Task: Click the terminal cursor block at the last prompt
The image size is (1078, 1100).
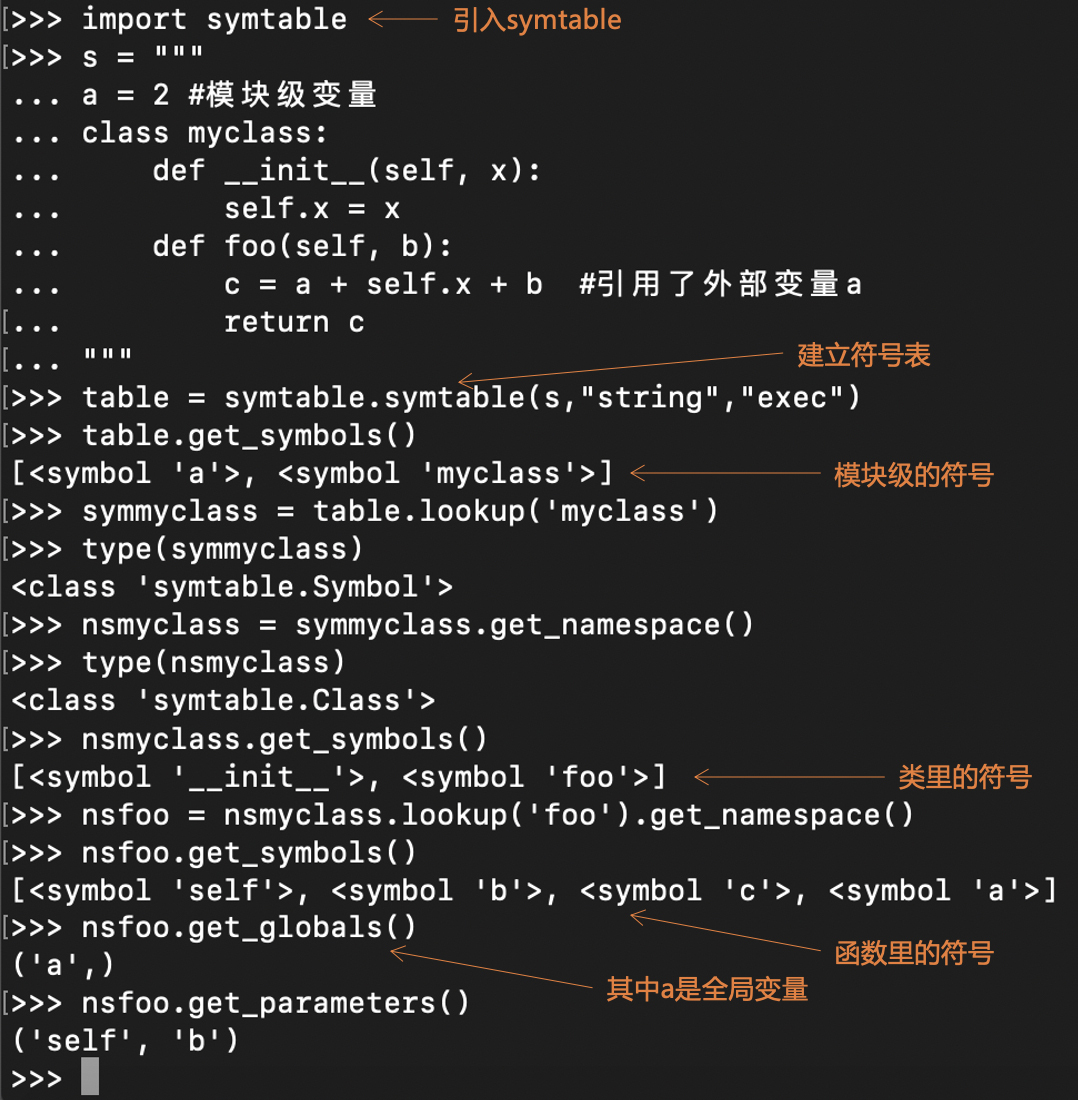Action: pos(90,1078)
